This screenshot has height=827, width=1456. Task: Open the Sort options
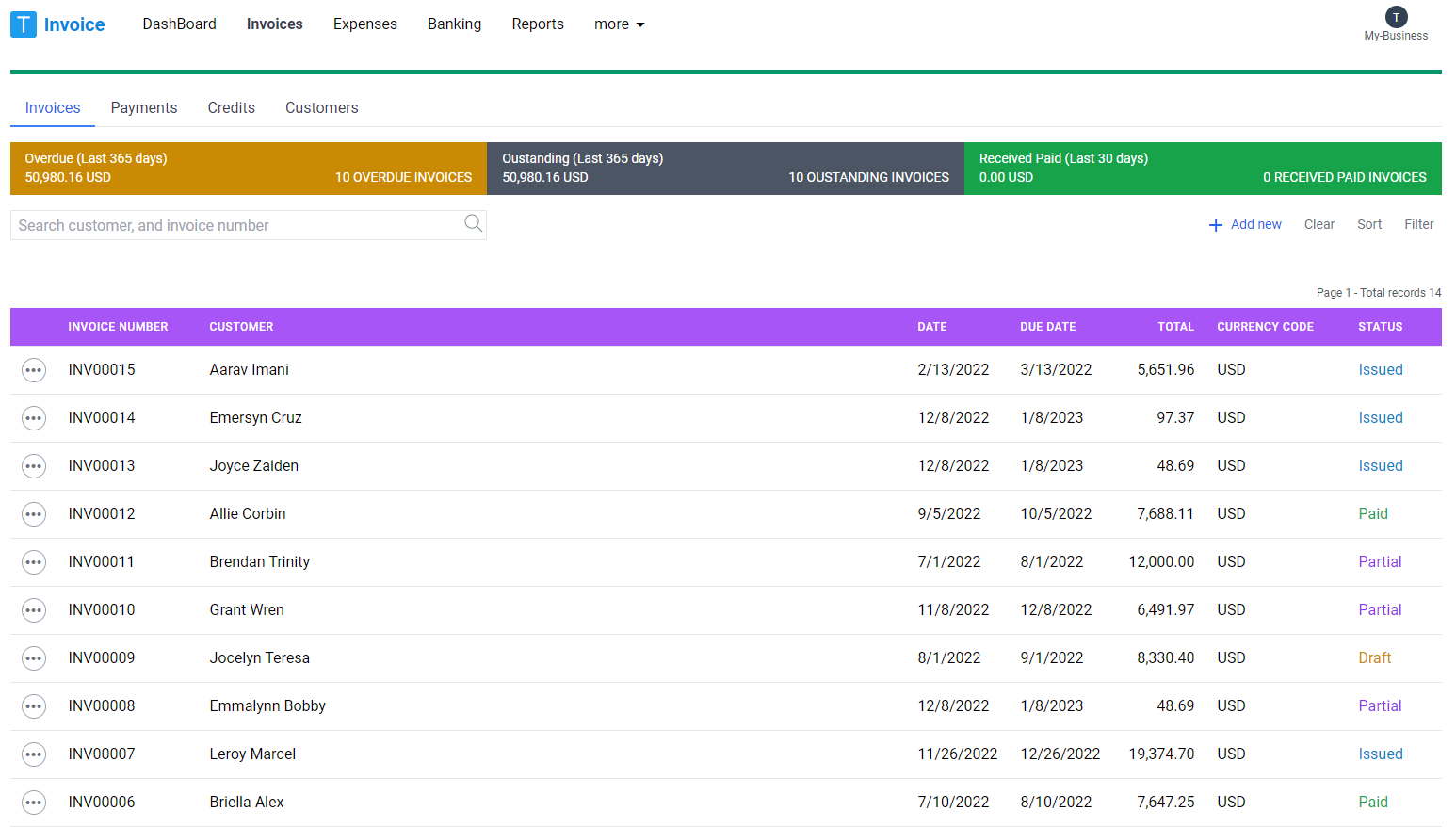point(1369,224)
